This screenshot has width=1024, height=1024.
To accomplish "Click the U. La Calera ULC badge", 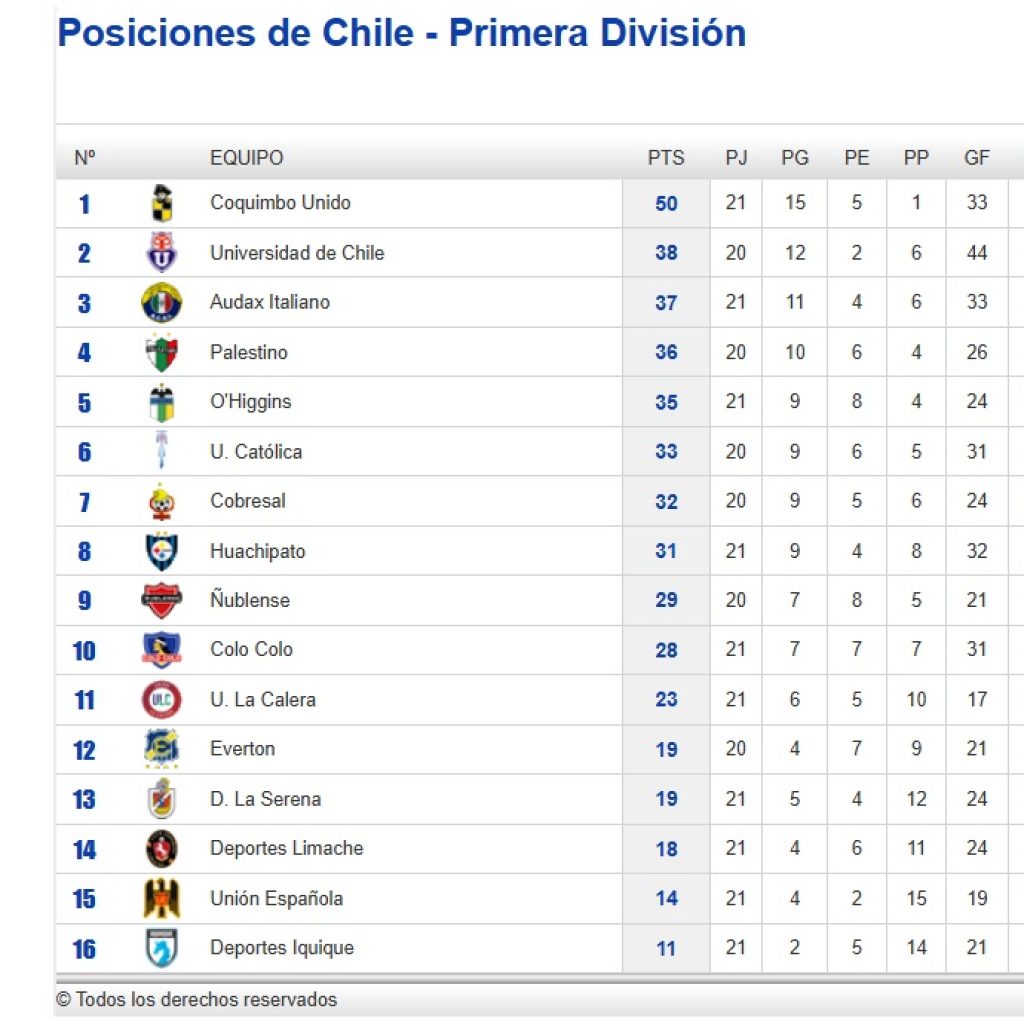I will tap(162, 699).
